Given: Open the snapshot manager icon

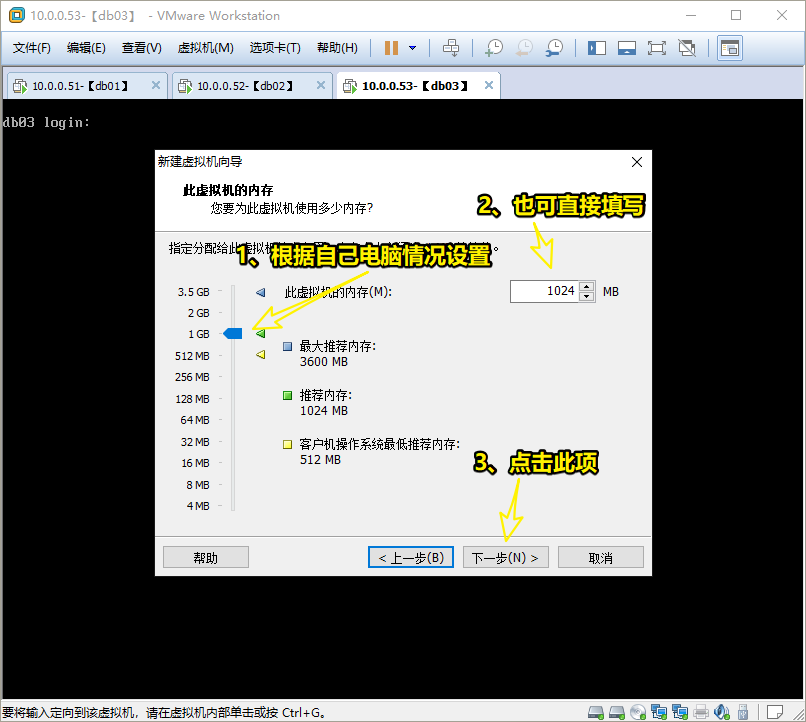Looking at the screenshot, I should click(554, 48).
